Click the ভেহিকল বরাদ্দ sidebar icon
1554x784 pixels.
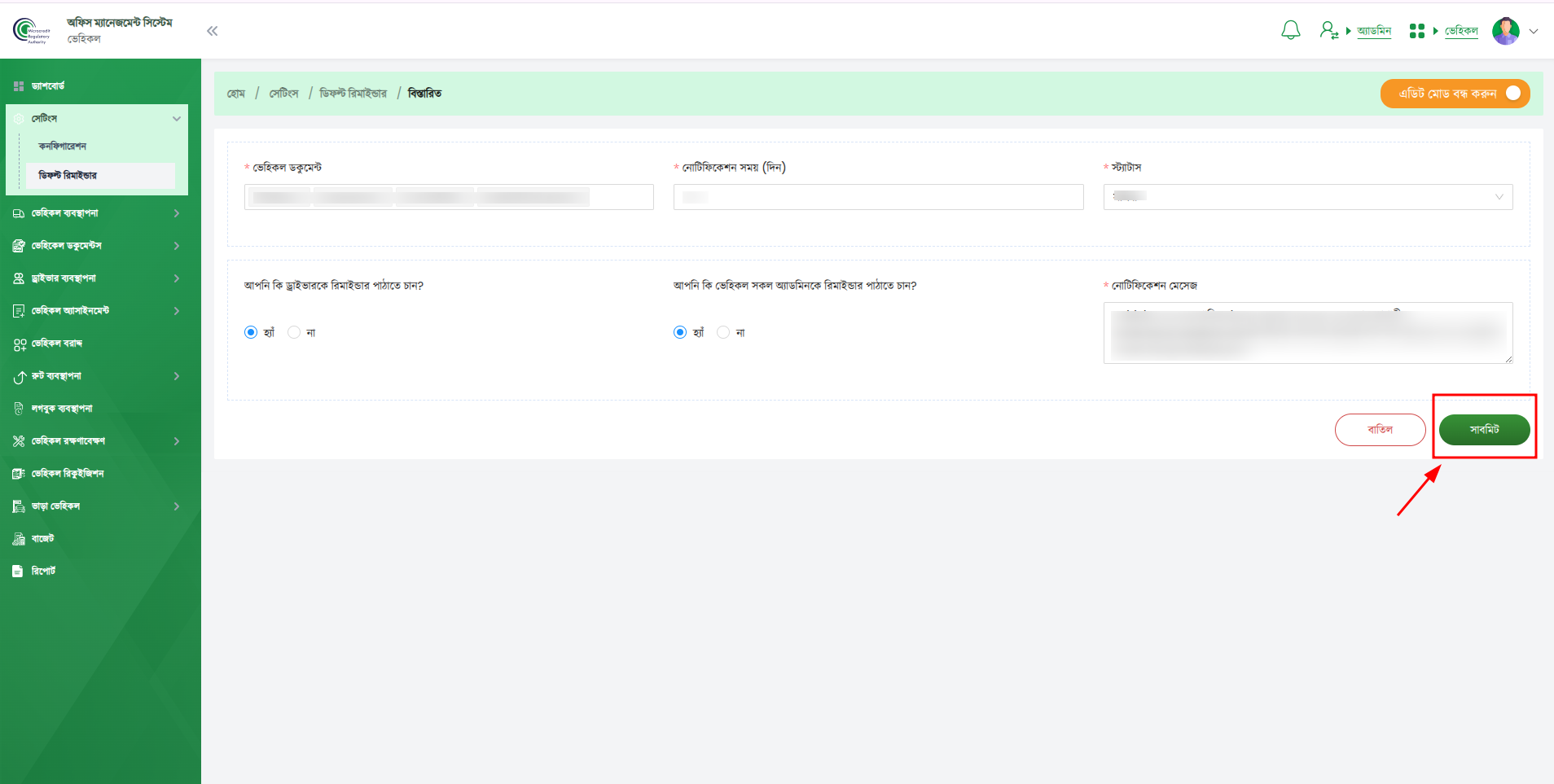pos(19,344)
